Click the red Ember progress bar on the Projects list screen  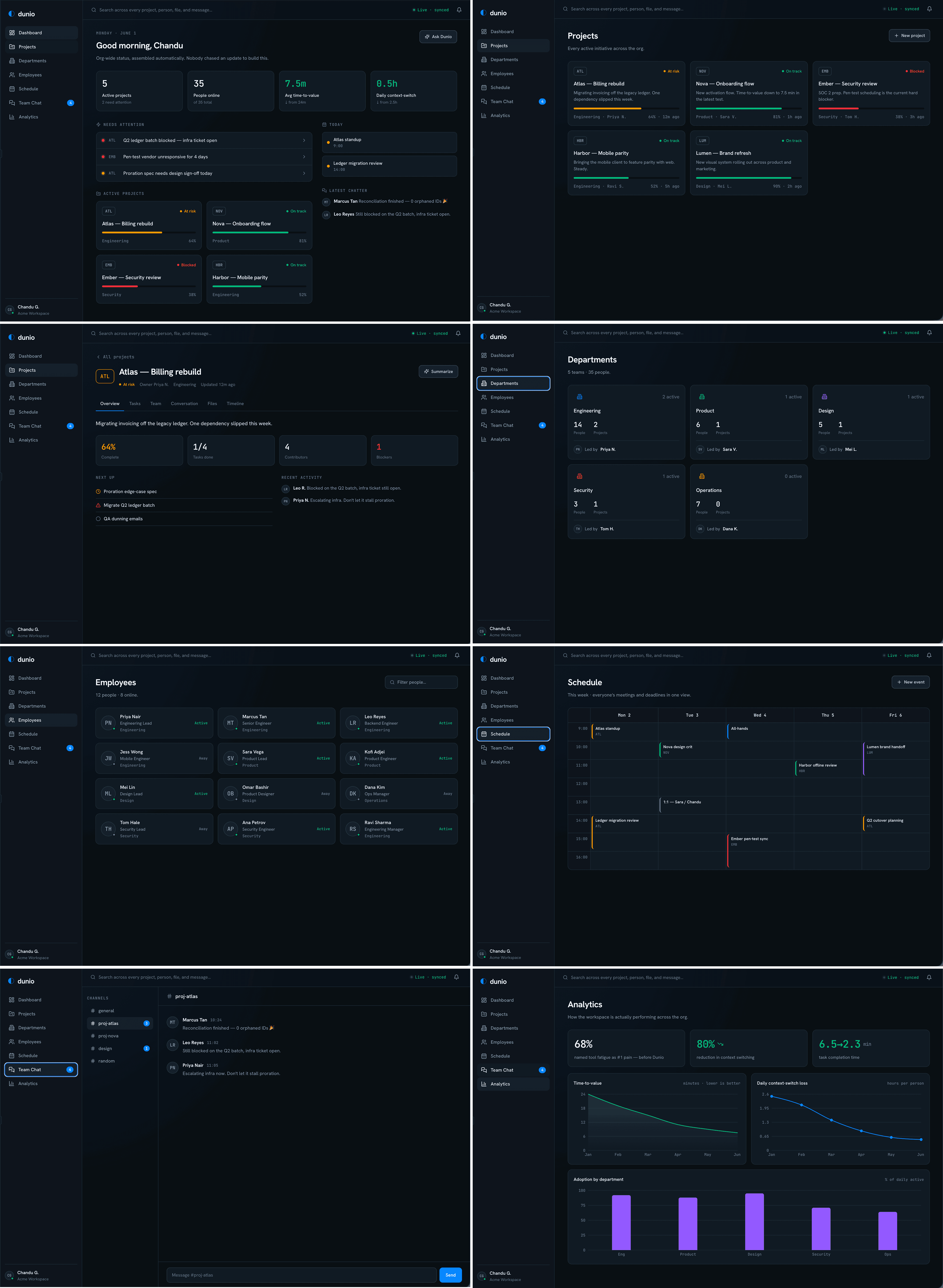(x=871, y=108)
